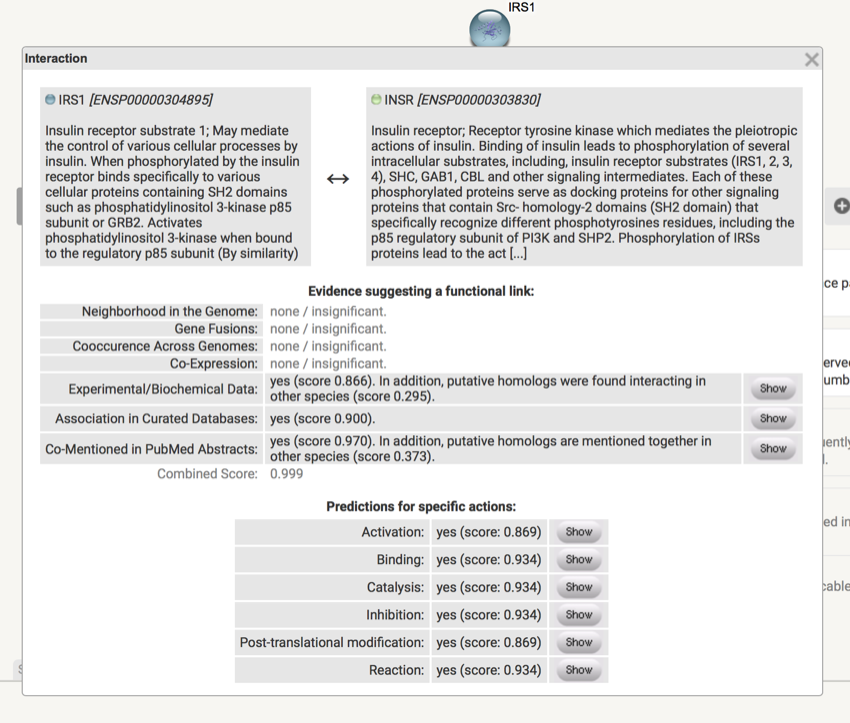Click the plus icon at the right edge
Image resolution: width=850 pixels, height=723 pixels.
841,206
